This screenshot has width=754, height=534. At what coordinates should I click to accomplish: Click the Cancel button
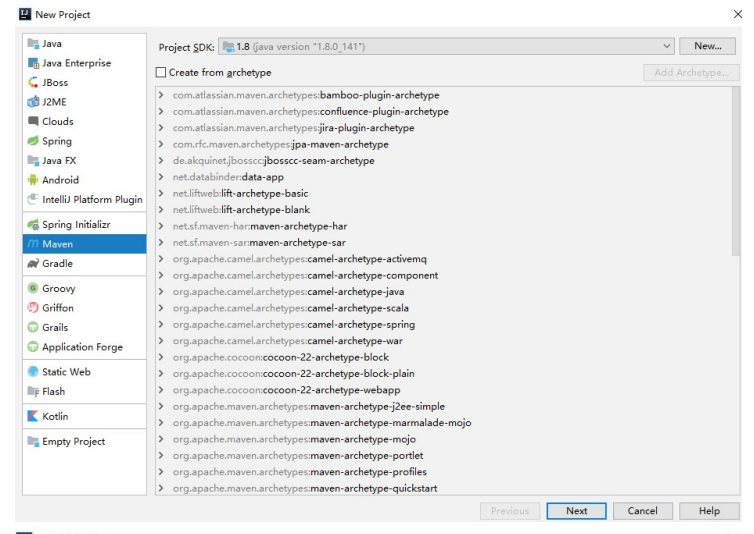(x=642, y=511)
